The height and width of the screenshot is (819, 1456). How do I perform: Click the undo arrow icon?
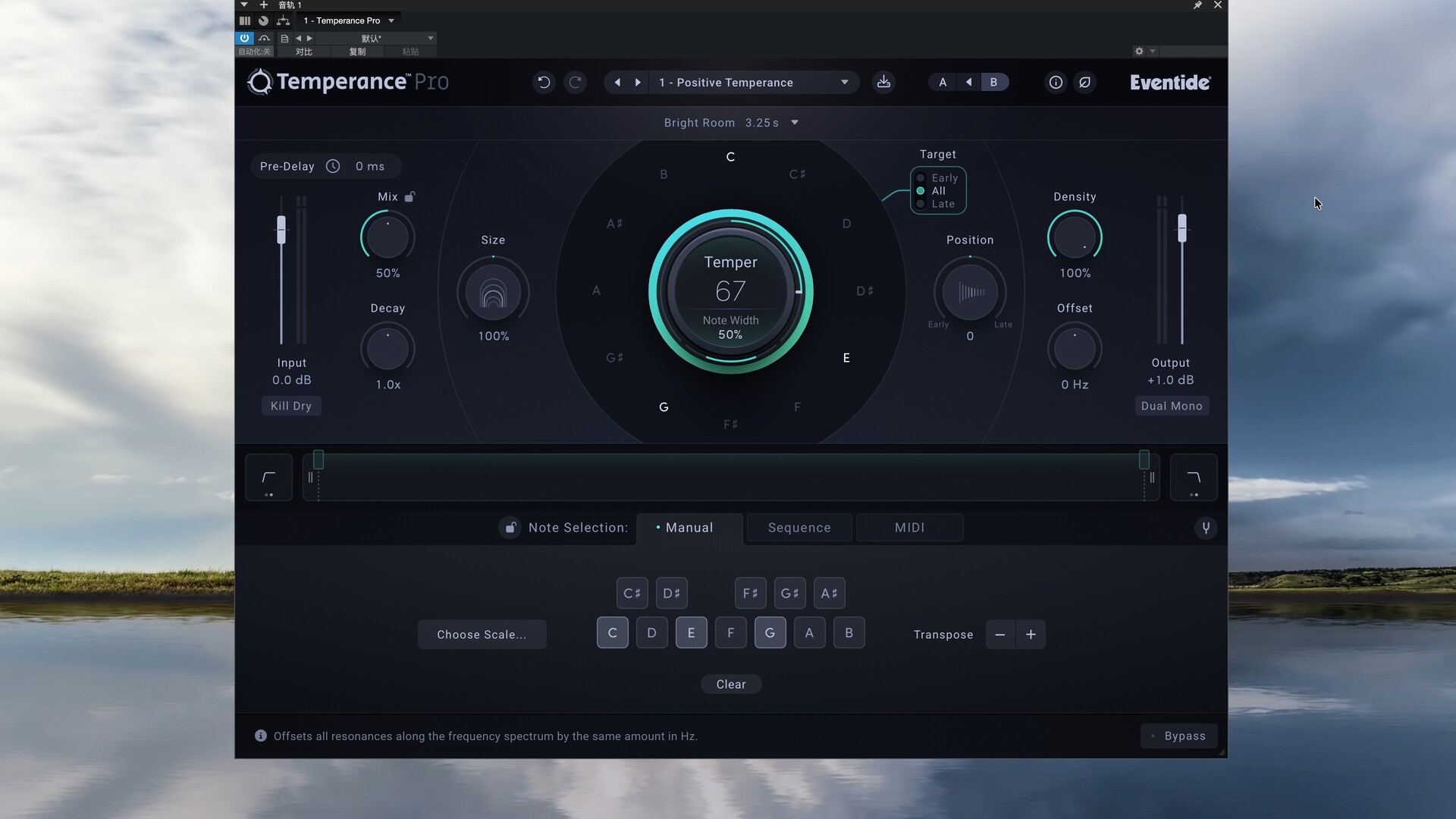point(544,82)
